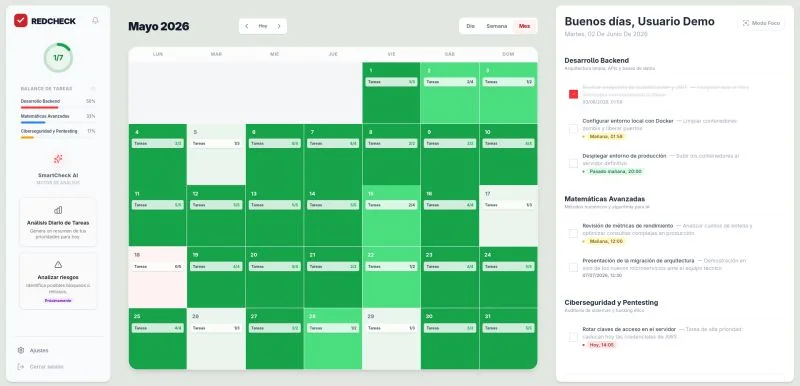Click the Mayo 2026 heading
800x386 pixels.
(x=158, y=26)
